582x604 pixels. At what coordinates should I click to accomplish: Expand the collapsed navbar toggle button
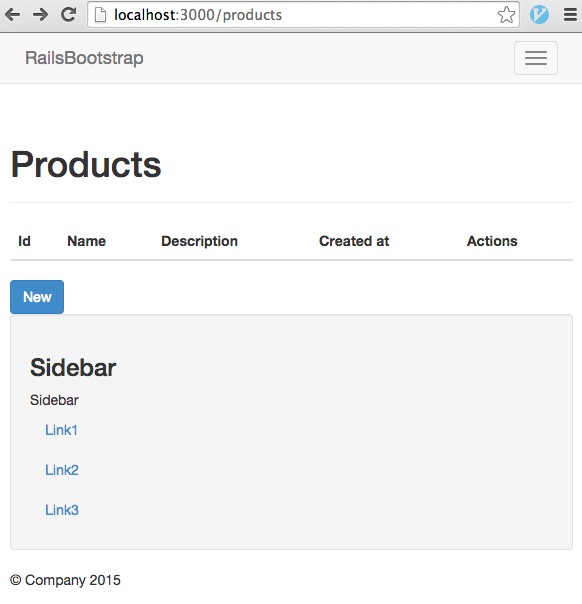[536, 58]
